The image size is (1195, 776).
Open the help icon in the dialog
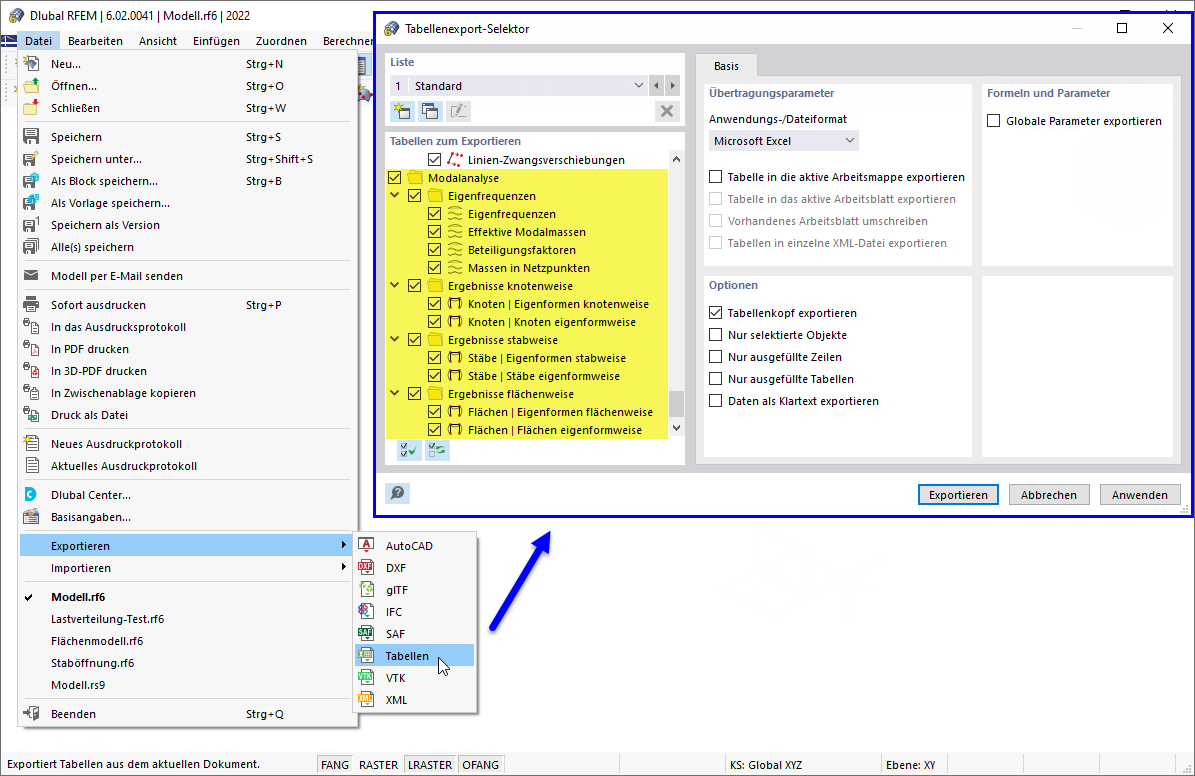(x=398, y=493)
